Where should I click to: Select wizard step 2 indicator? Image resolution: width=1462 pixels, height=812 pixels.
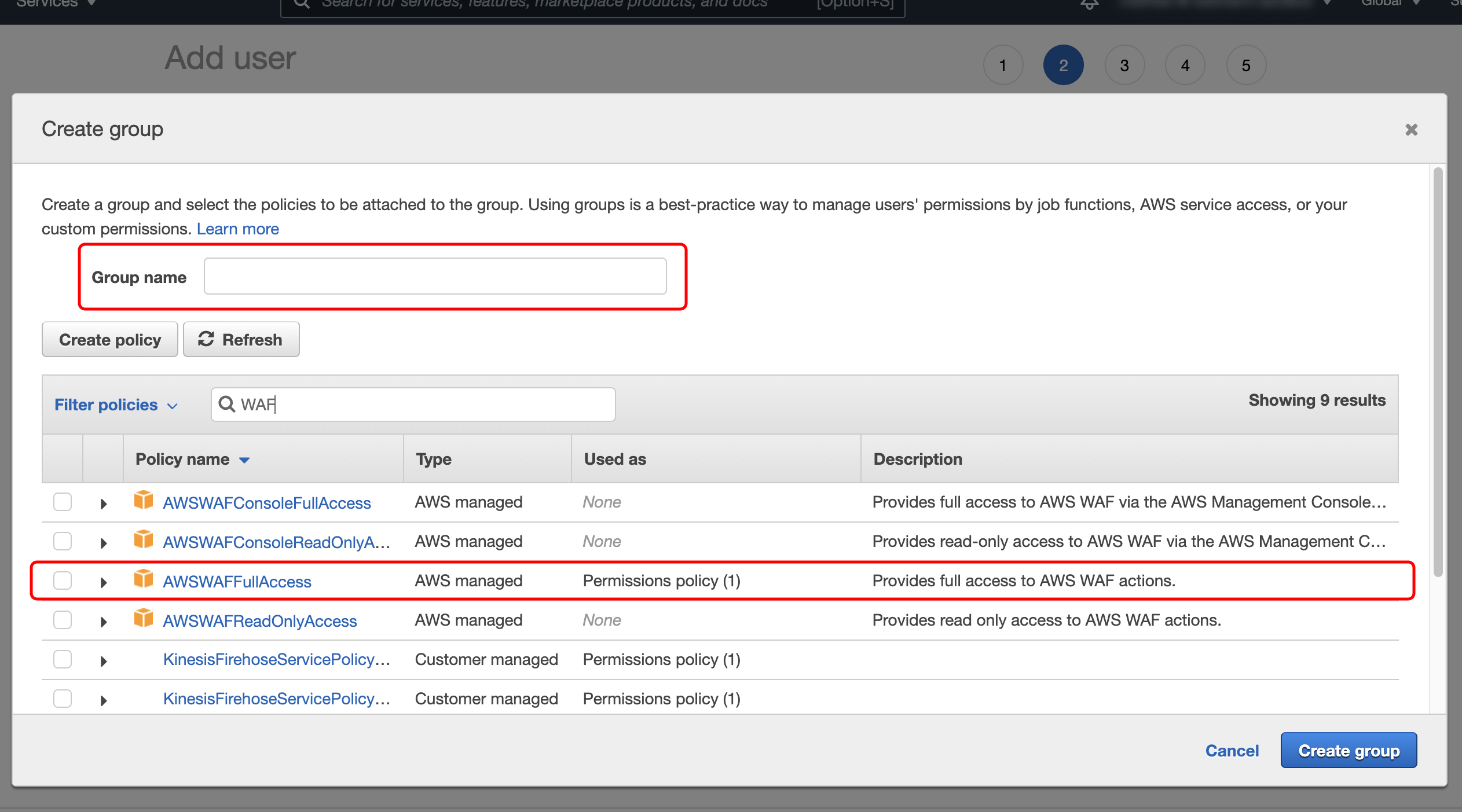(1064, 65)
